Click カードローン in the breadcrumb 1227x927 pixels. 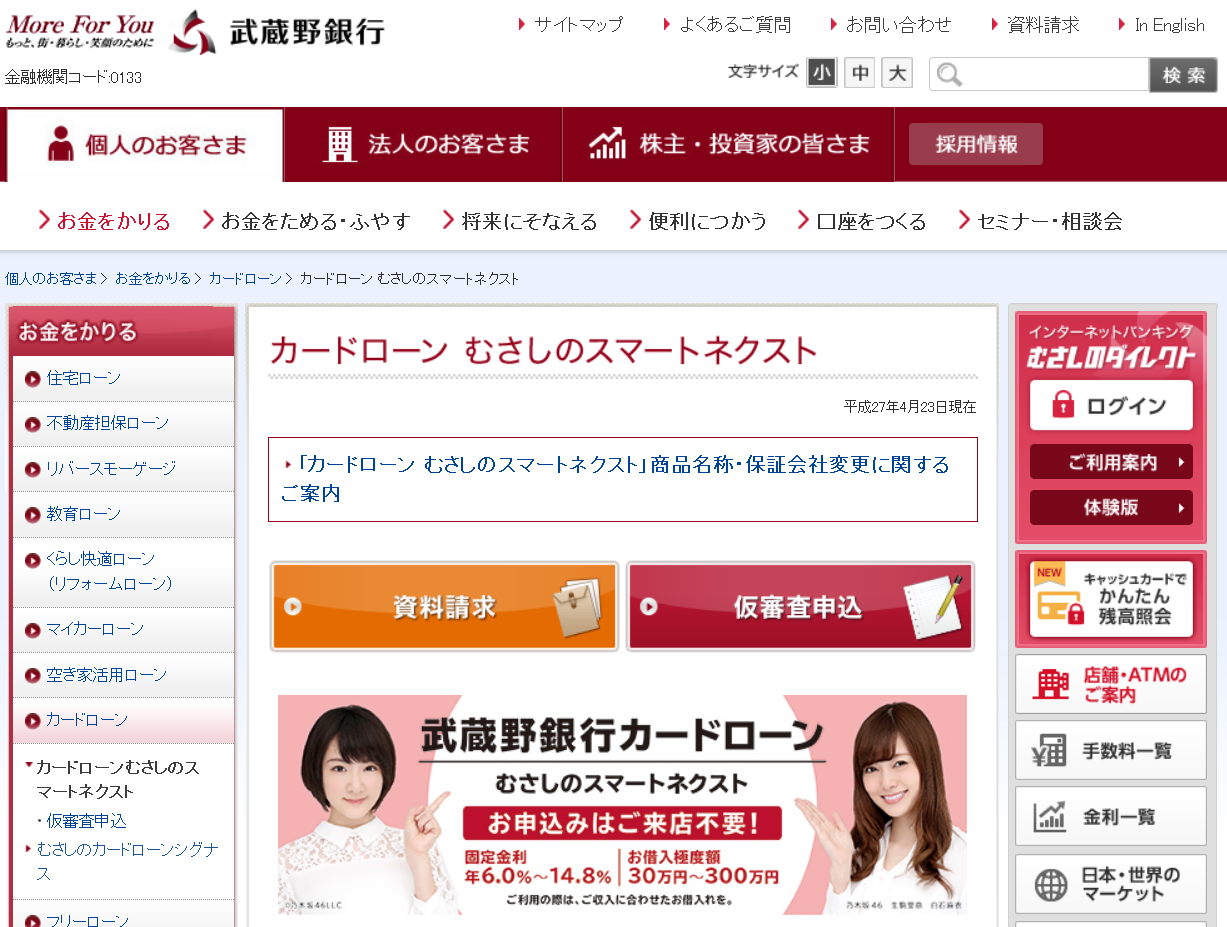tap(245, 278)
